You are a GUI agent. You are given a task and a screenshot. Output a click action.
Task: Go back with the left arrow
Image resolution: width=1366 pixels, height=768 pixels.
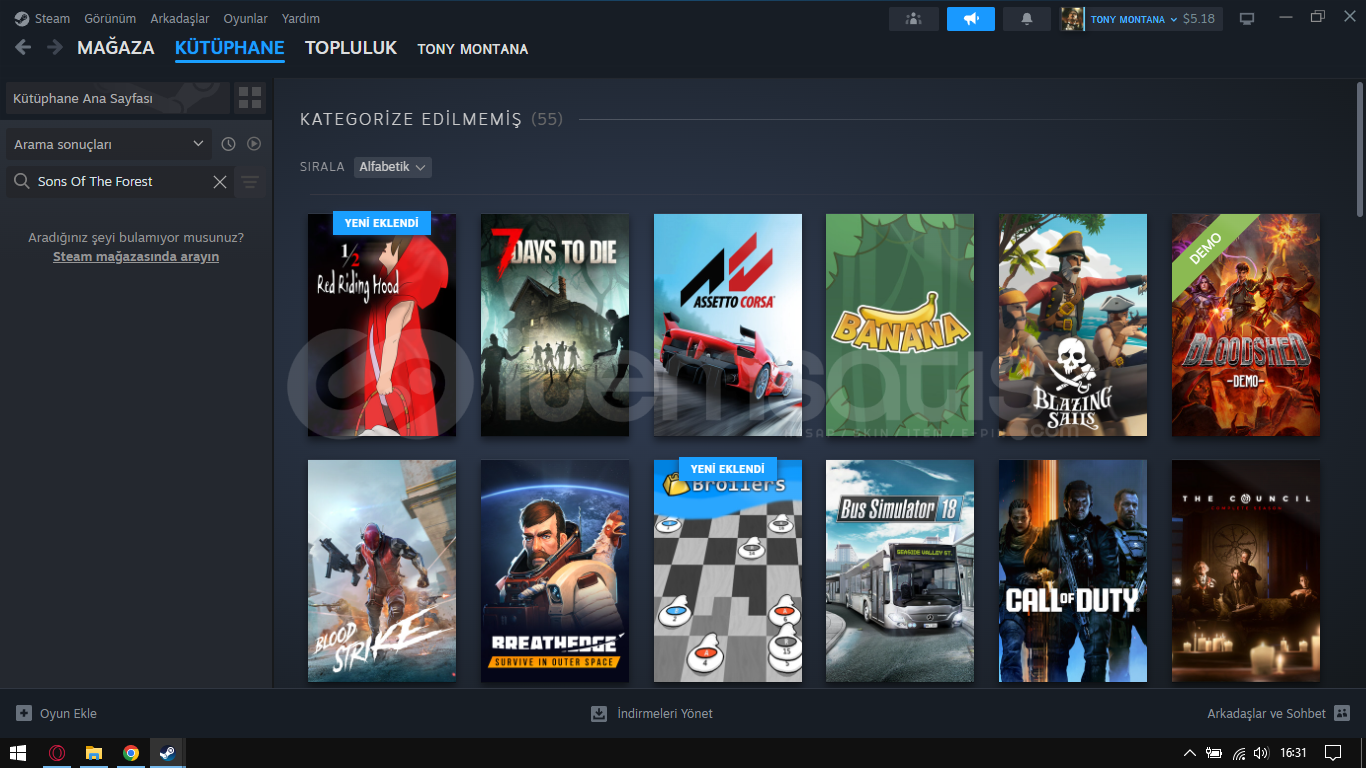[23, 47]
